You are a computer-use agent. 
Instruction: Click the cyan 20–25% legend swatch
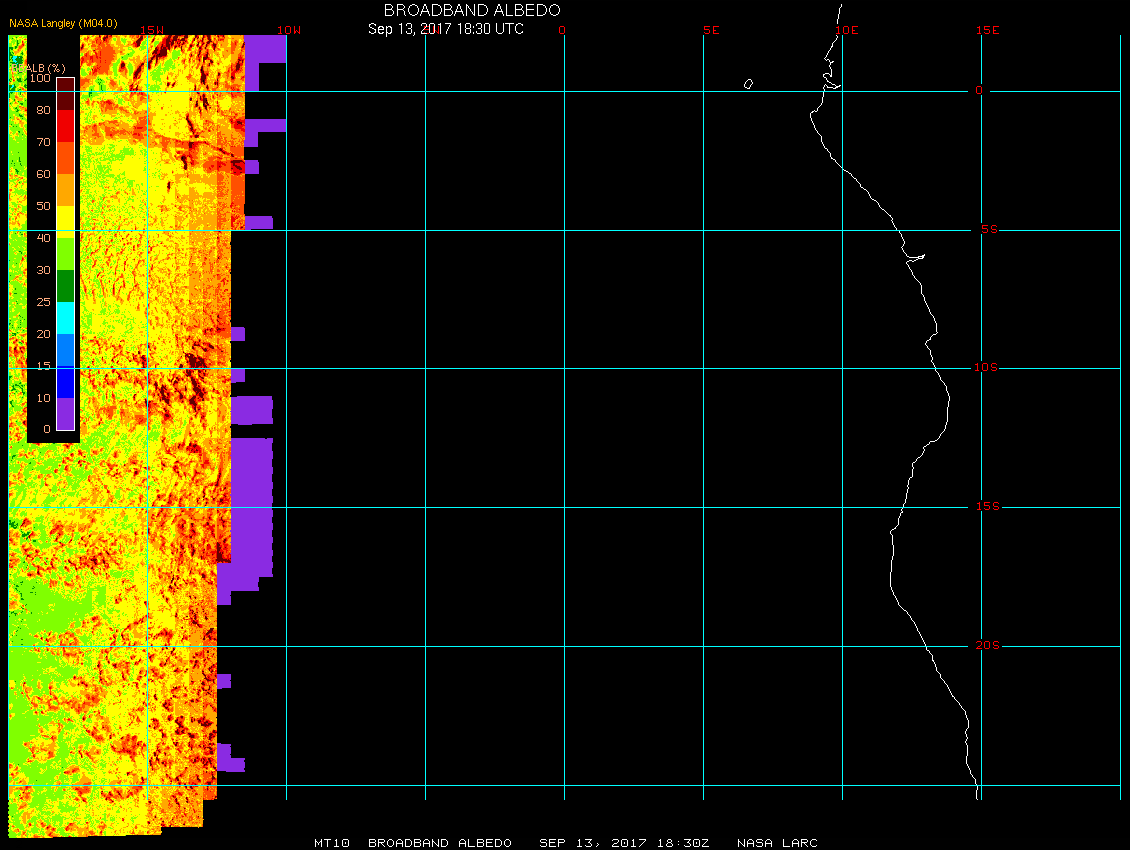[x=65, y=318]
